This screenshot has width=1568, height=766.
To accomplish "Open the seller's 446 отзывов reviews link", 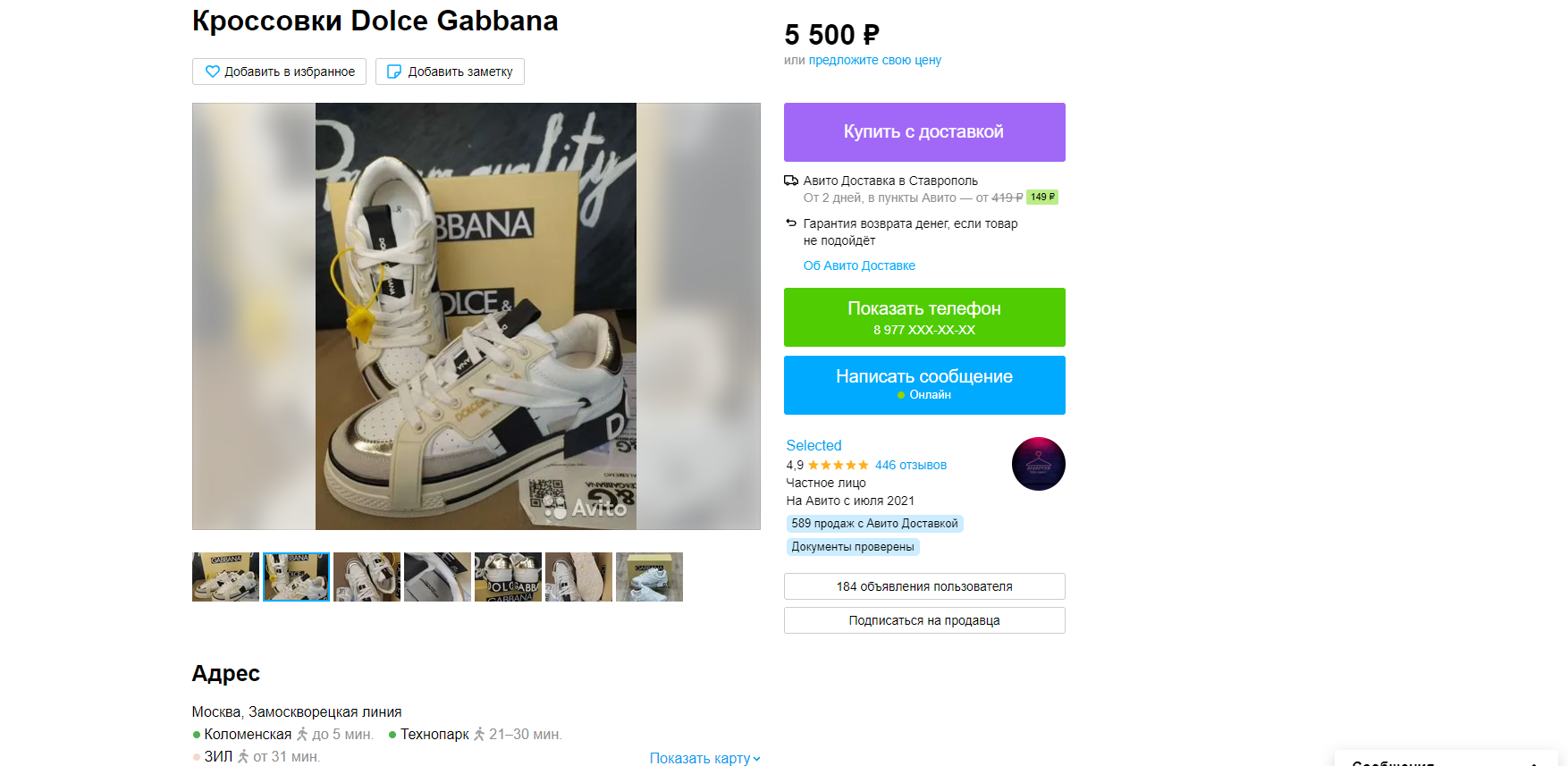I will (x=910, y=465).
